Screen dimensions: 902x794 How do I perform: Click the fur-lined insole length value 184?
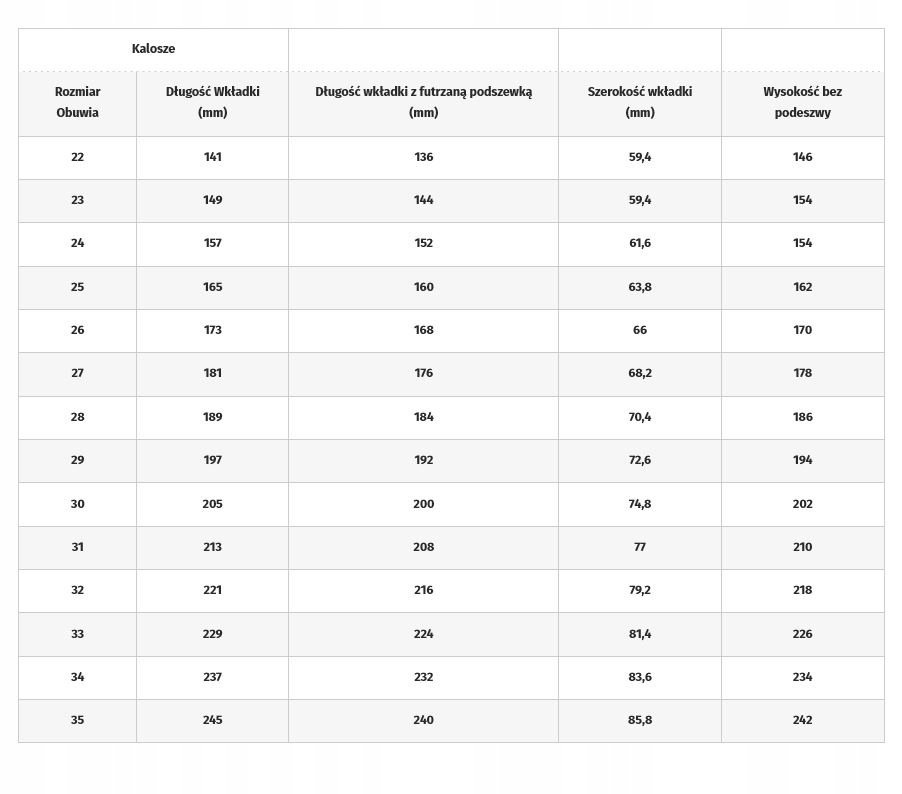tap(423, 417)
